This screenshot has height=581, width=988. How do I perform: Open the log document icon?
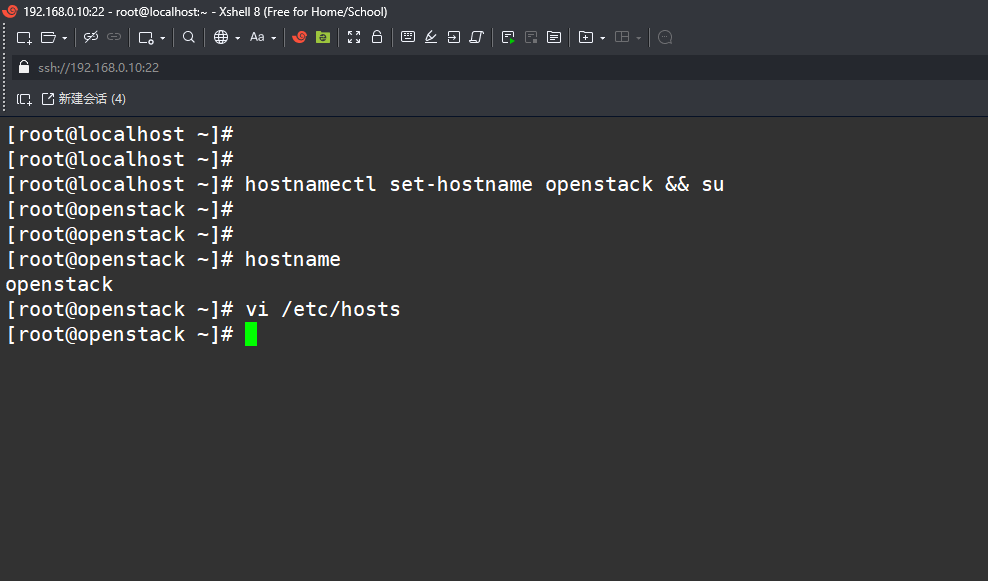(x=554, y=37)
